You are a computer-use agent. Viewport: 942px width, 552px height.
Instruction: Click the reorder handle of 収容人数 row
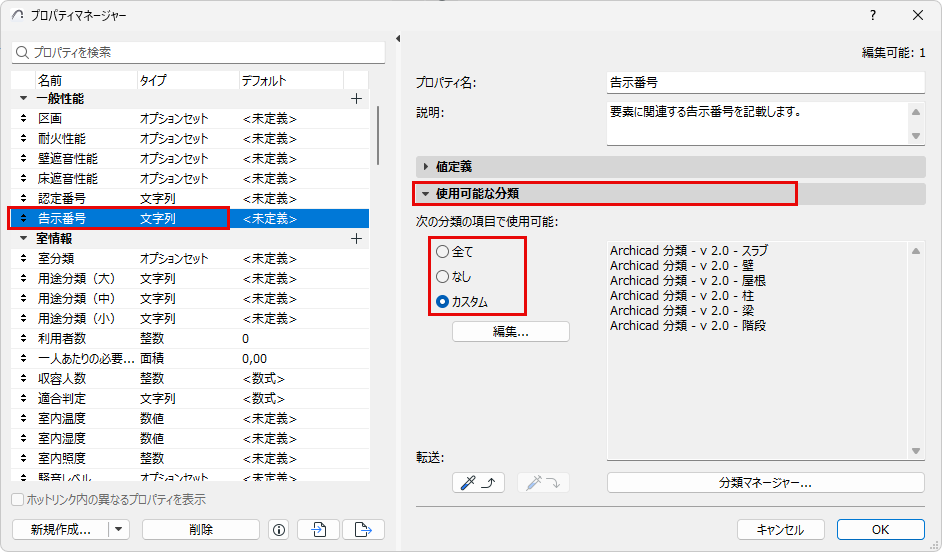tap(23, 378)
